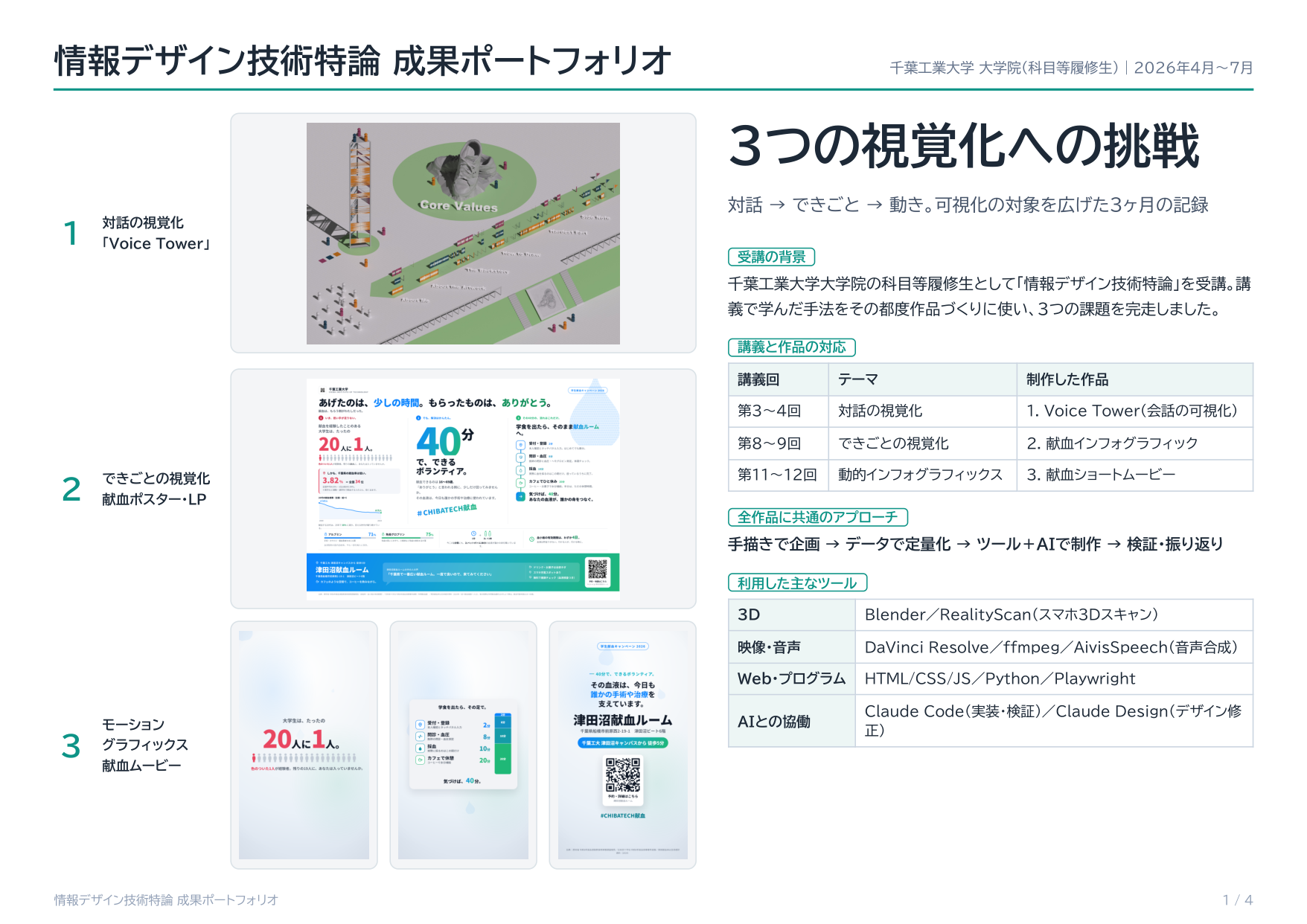Viewport: 1307px width, 924px height.
Task: Click the page number 1 / 4
Action: click(1238, 899)
